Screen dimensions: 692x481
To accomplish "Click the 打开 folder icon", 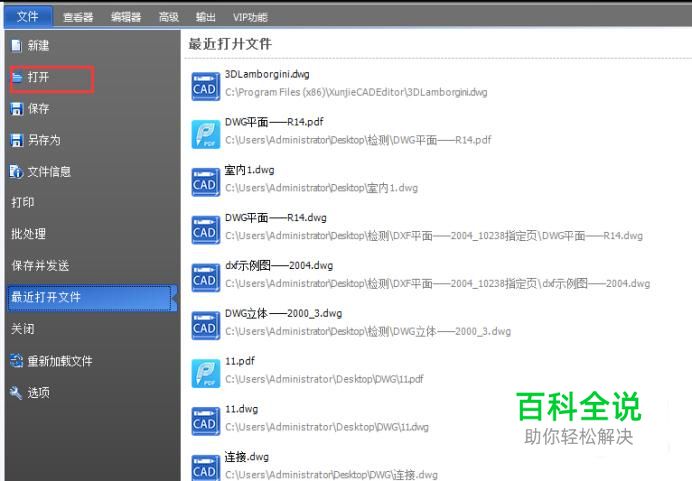I will [17, 78].
